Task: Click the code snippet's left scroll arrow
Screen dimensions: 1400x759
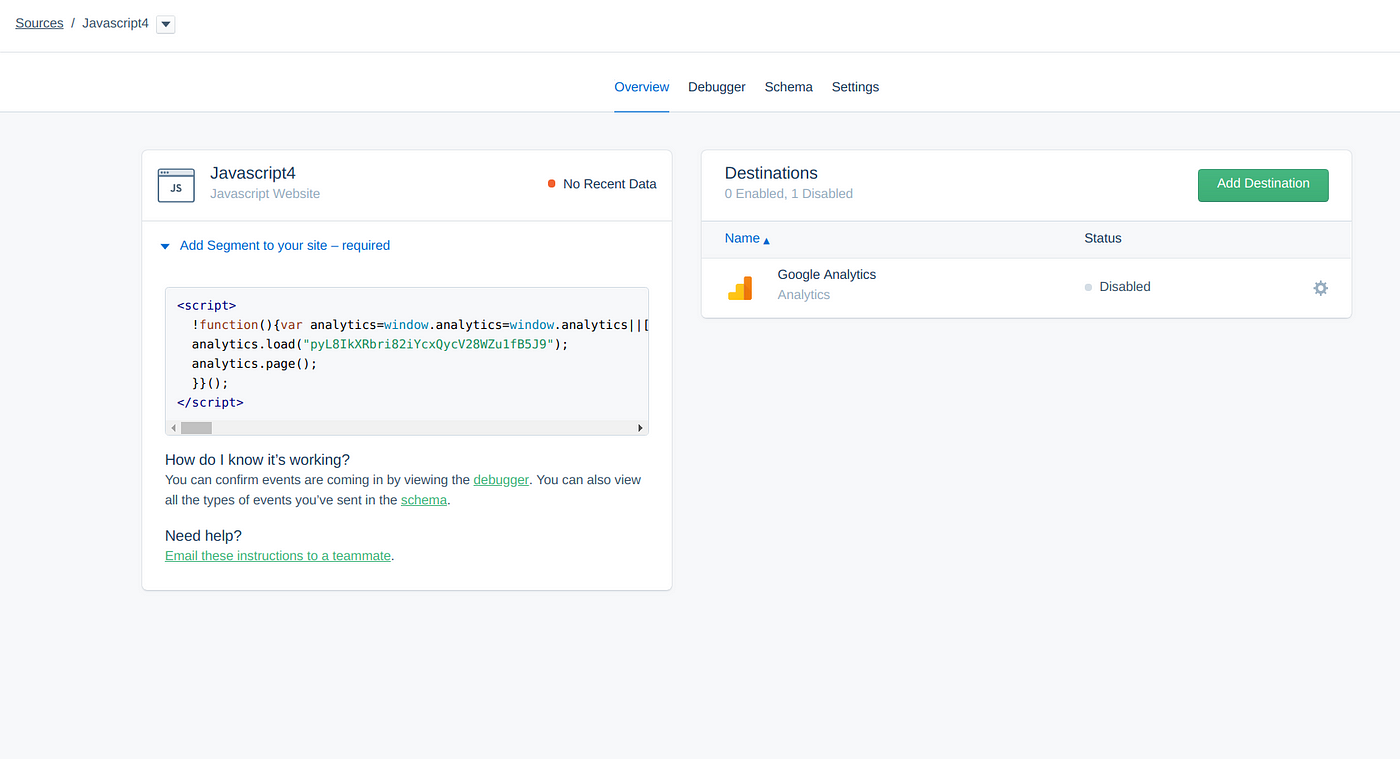Action: tap(174, 428)
